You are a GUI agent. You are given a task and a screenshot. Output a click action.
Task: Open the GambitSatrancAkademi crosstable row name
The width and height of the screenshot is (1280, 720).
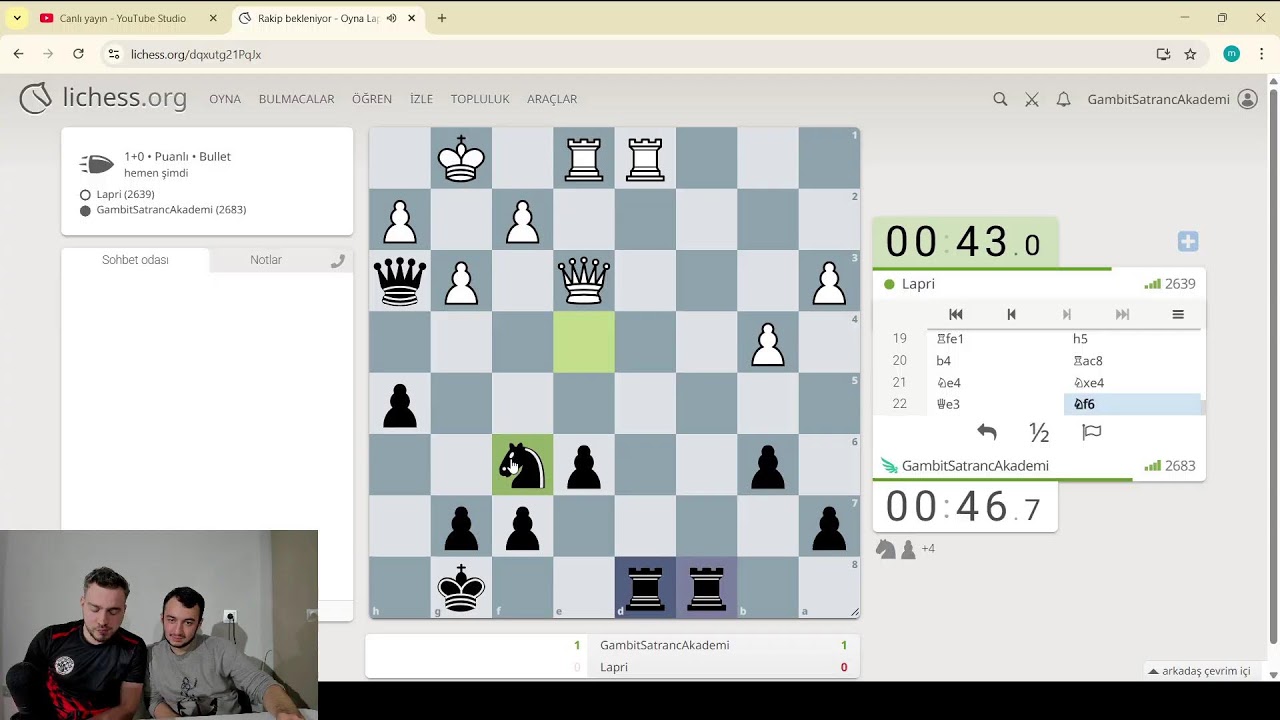pos(664,645)
